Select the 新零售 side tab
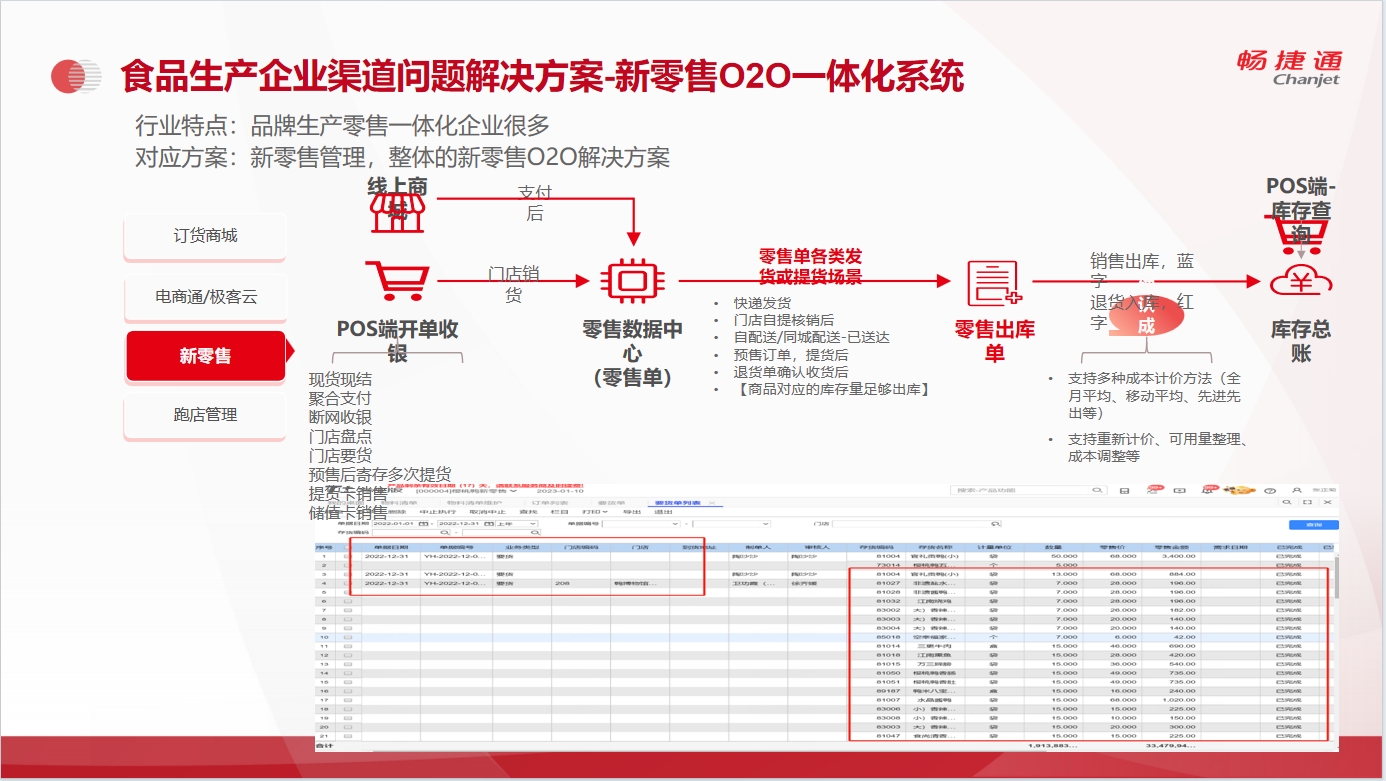1386x781 pixels. click(205, 356)
